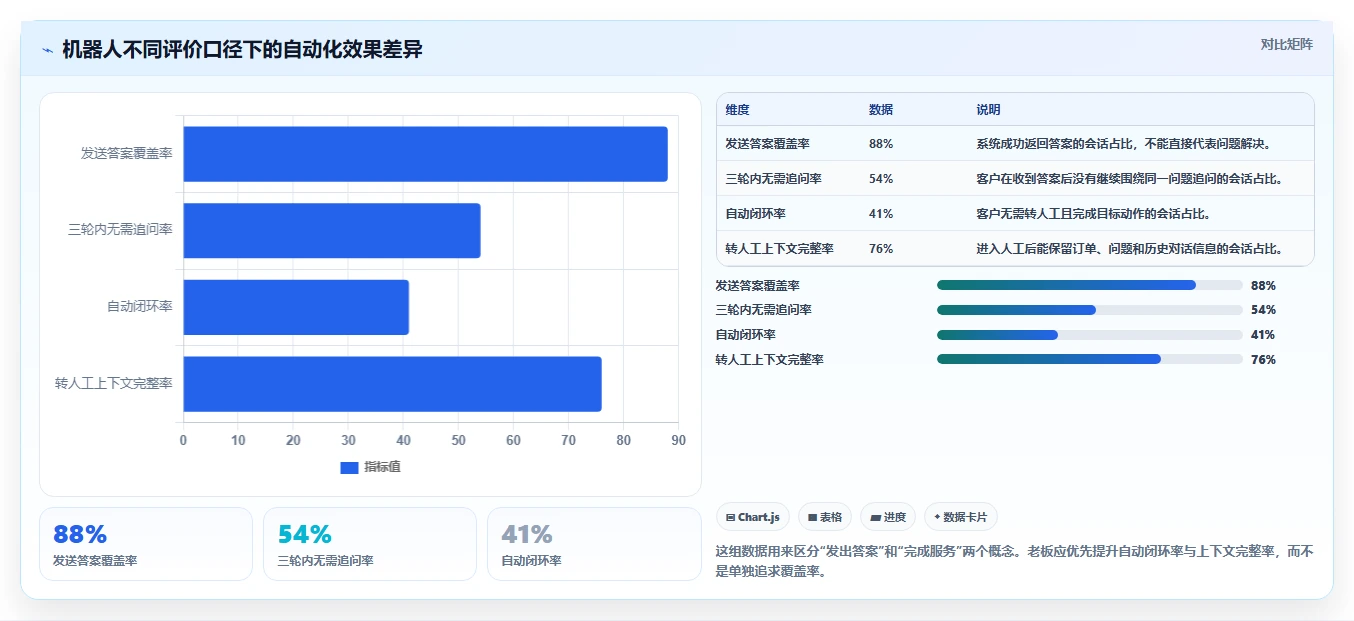Click the 54% cell in the table
This screenshot has height=621, width=1354.
(881, 179)
